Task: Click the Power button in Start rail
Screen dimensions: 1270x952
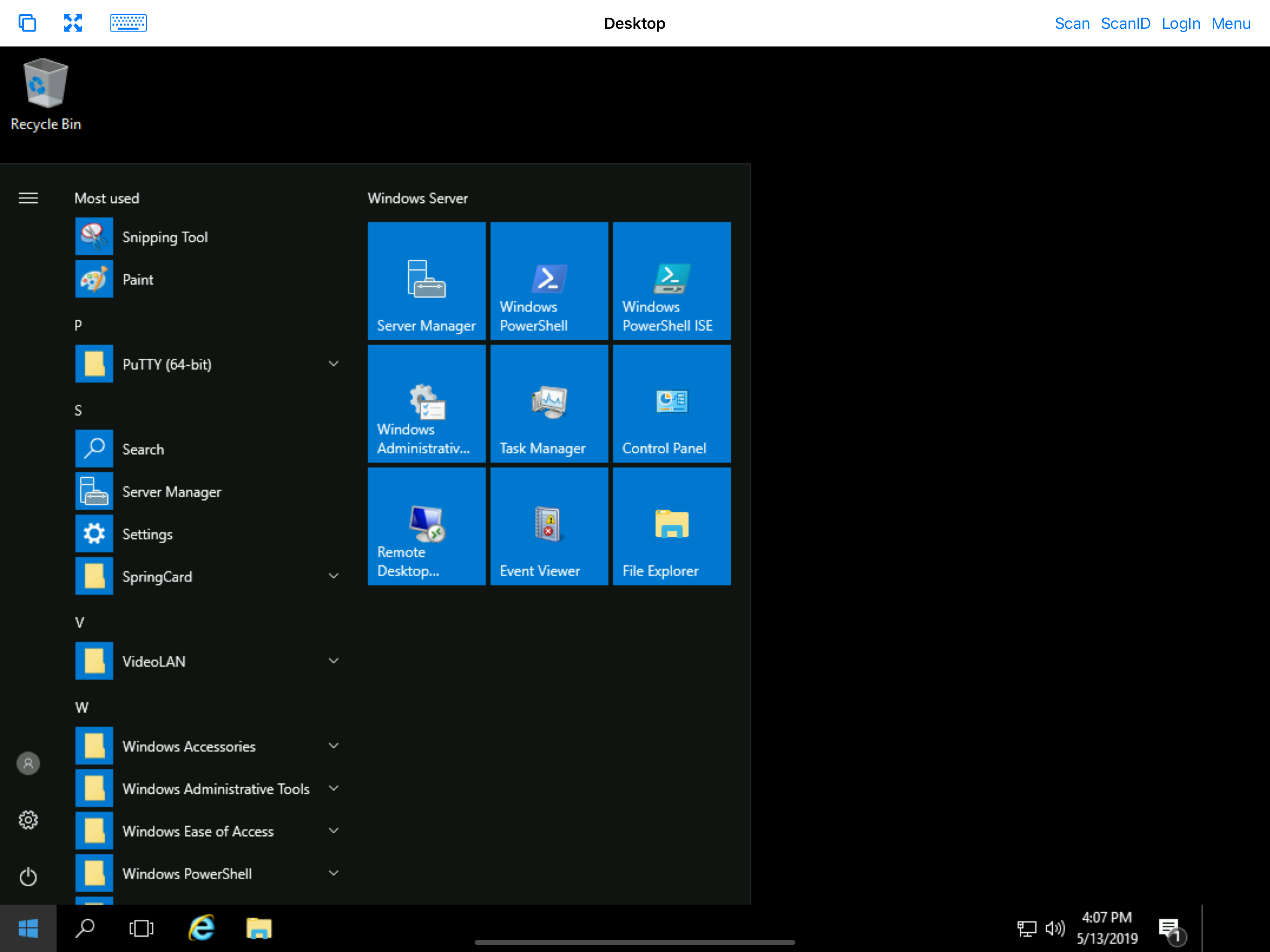Action: [28, 876]
